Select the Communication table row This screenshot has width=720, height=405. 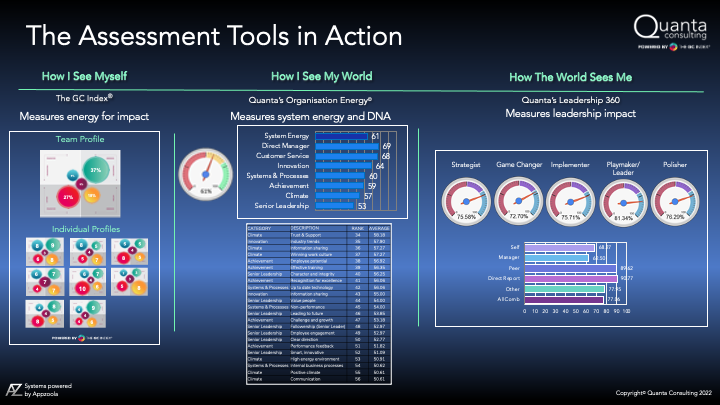tap(319, 379)
